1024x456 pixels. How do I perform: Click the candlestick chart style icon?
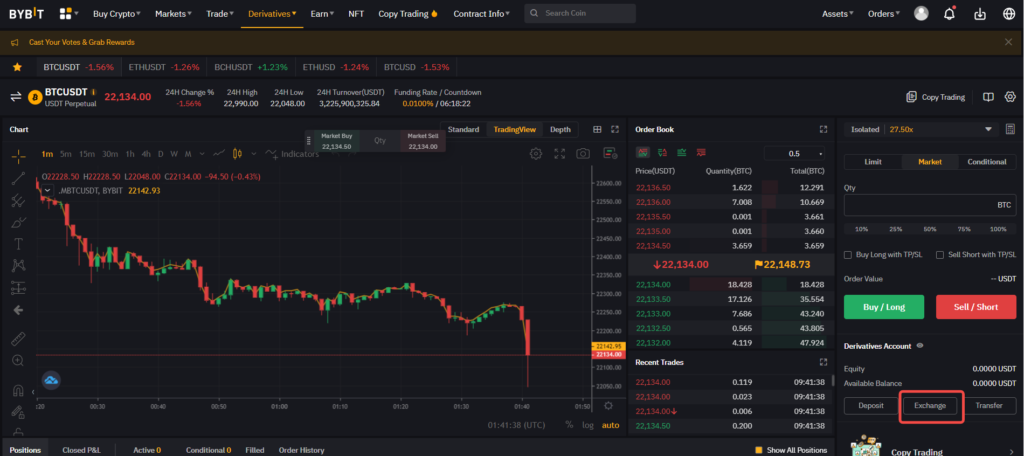(x=237, y=154)
